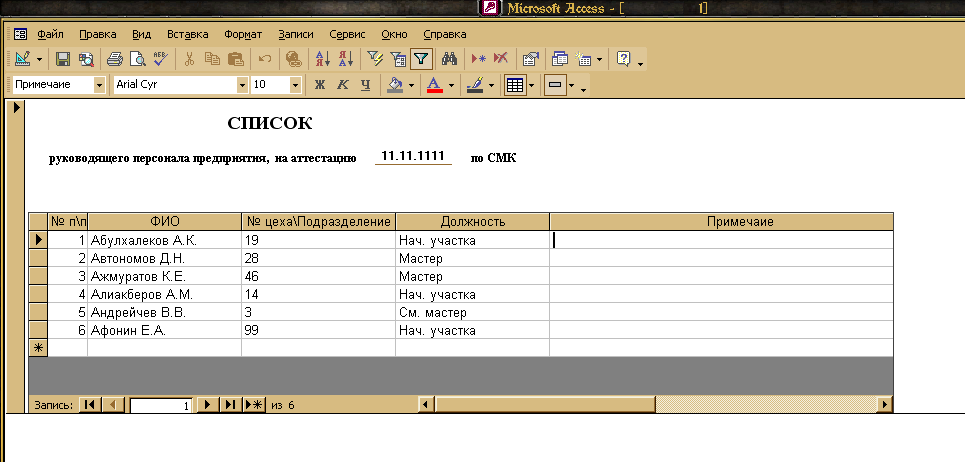Open the object selector Примечаие dropdown
Image resolution: width=965 pixels, height=462 pixels.
point(100,85)
